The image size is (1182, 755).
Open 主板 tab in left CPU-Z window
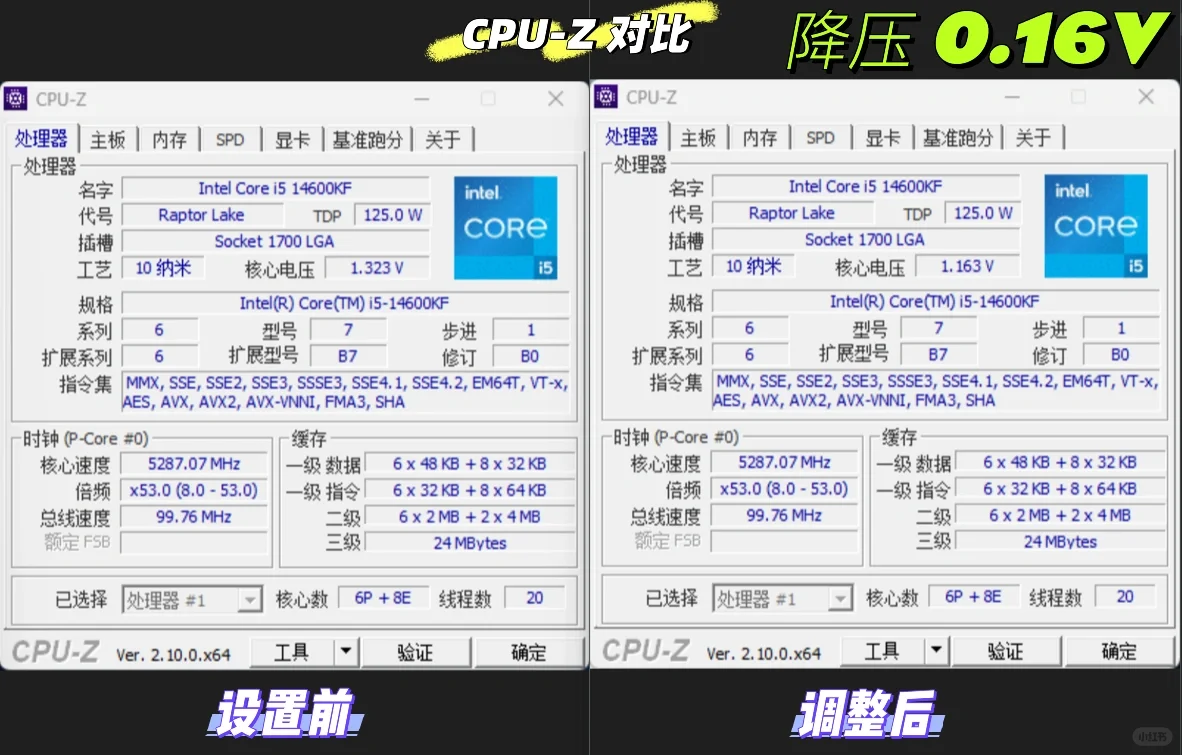pyautogui.click(x=108, y=139)
